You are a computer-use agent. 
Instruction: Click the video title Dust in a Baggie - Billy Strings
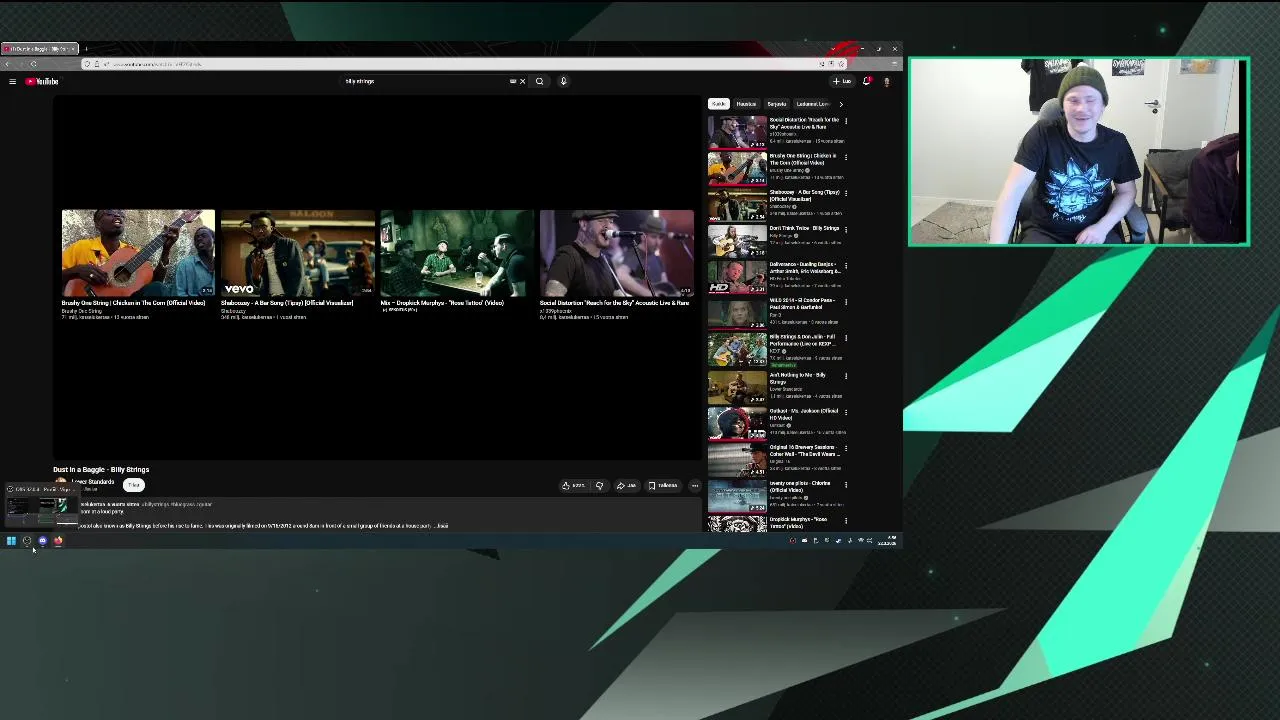click(101, 469)
